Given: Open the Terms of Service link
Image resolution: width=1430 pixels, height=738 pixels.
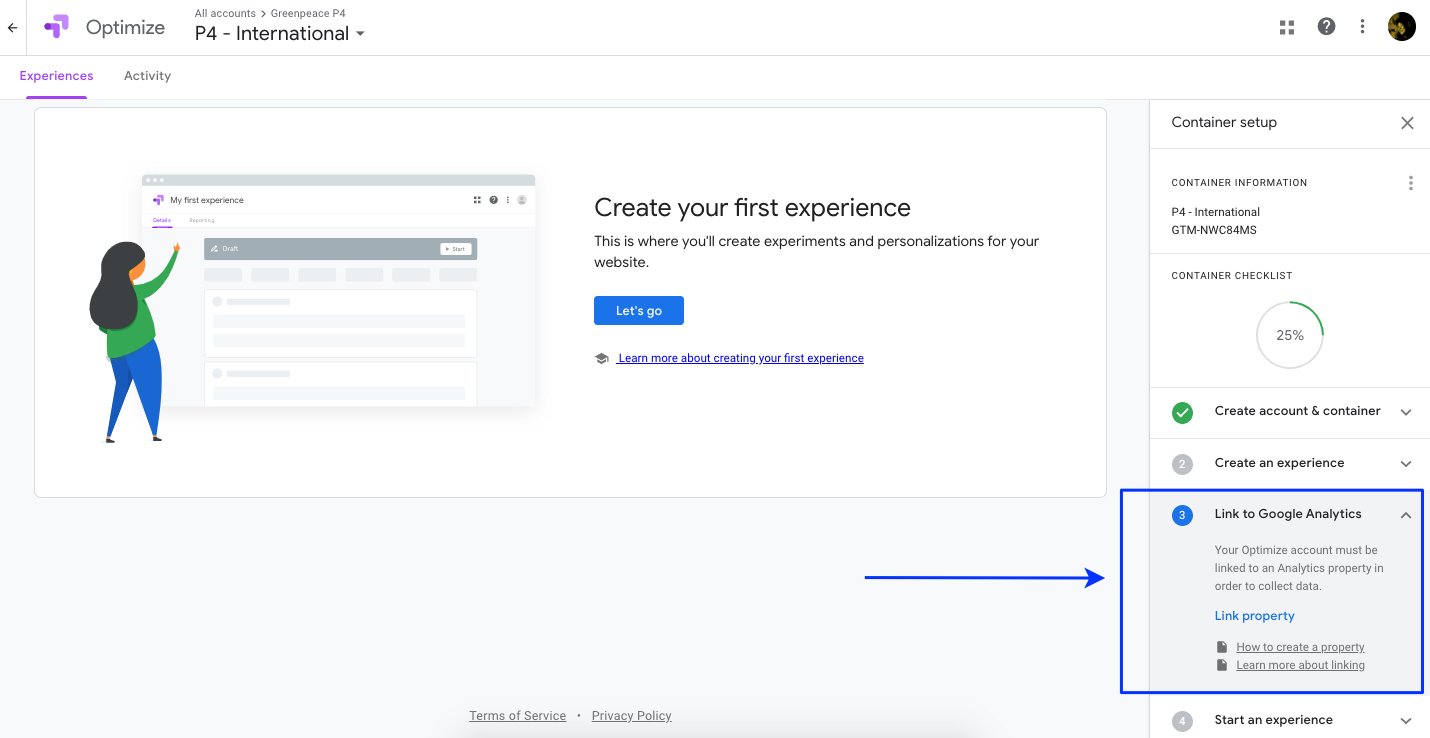Looking at the screenshot, I should point(517,716).
